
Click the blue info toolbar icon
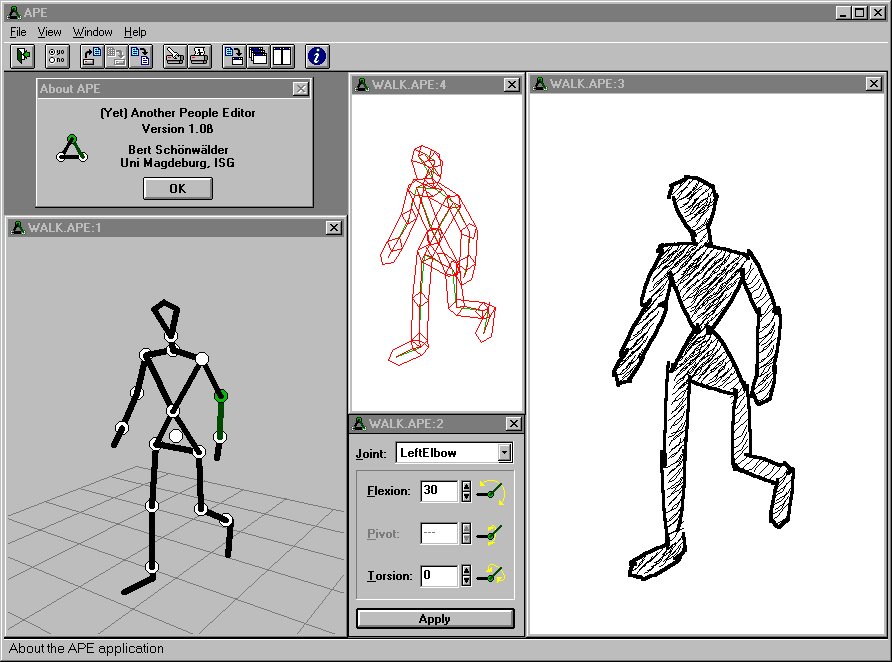pos(317,56)
